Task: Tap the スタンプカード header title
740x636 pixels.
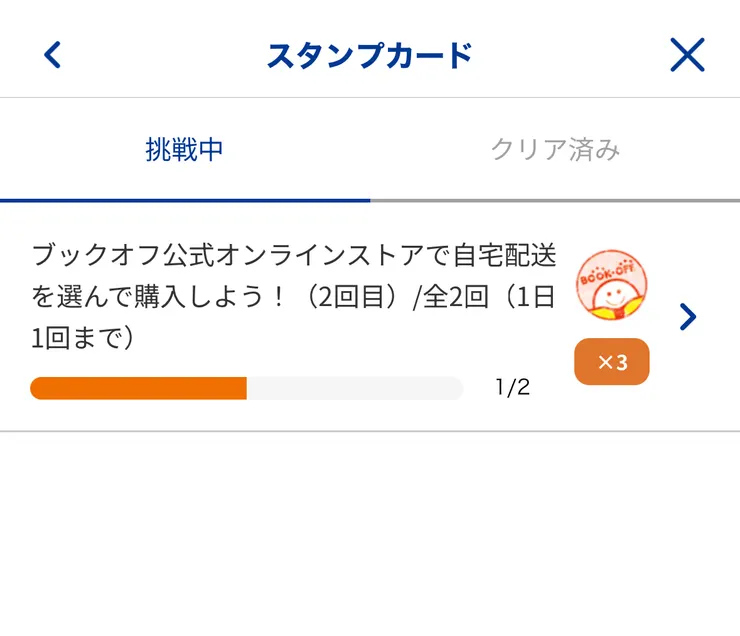Action: click(x=369, y=55)
